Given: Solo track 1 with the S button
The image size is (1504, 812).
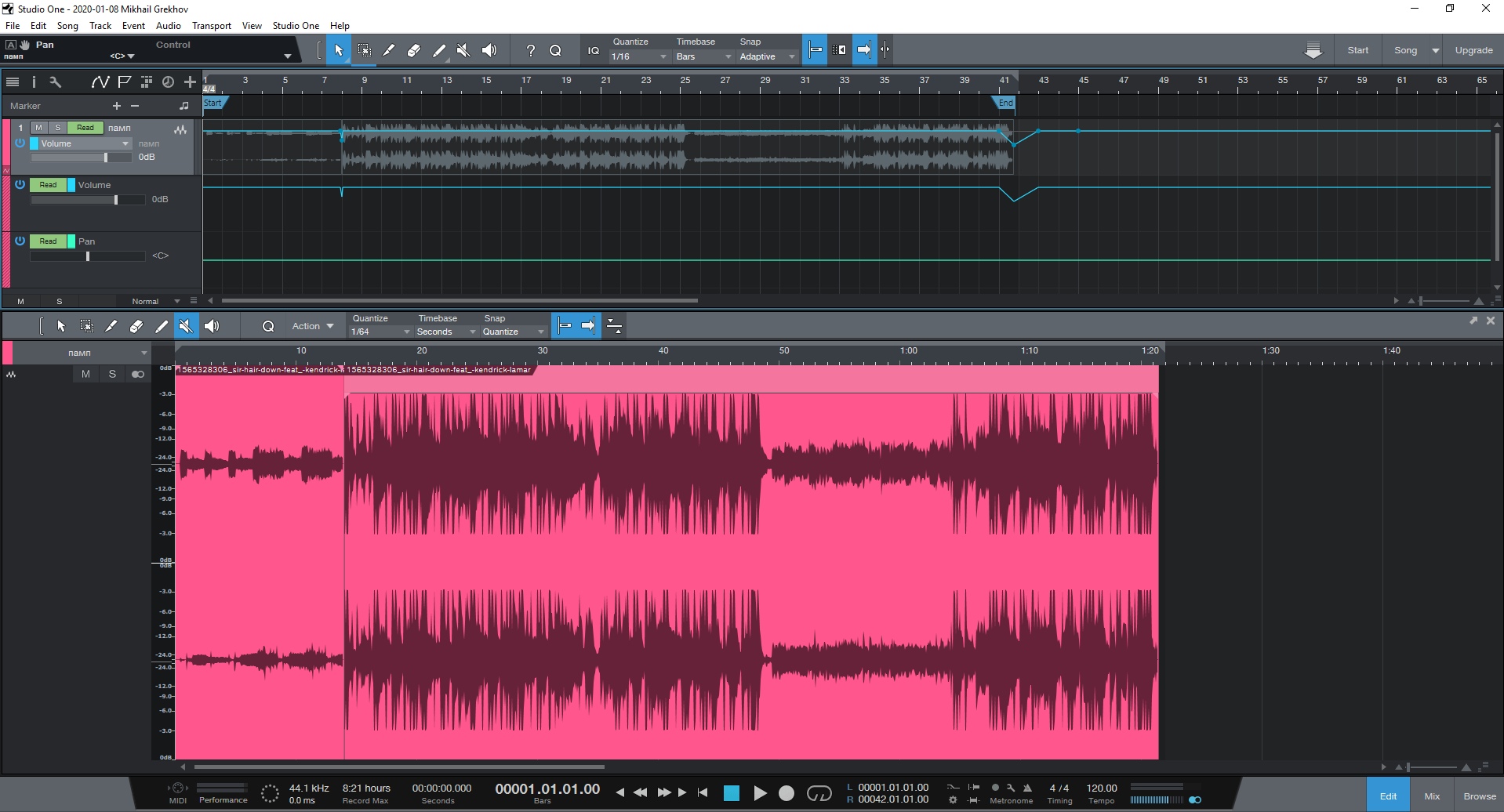Looking at the screenshot, I should coord(57,128).
